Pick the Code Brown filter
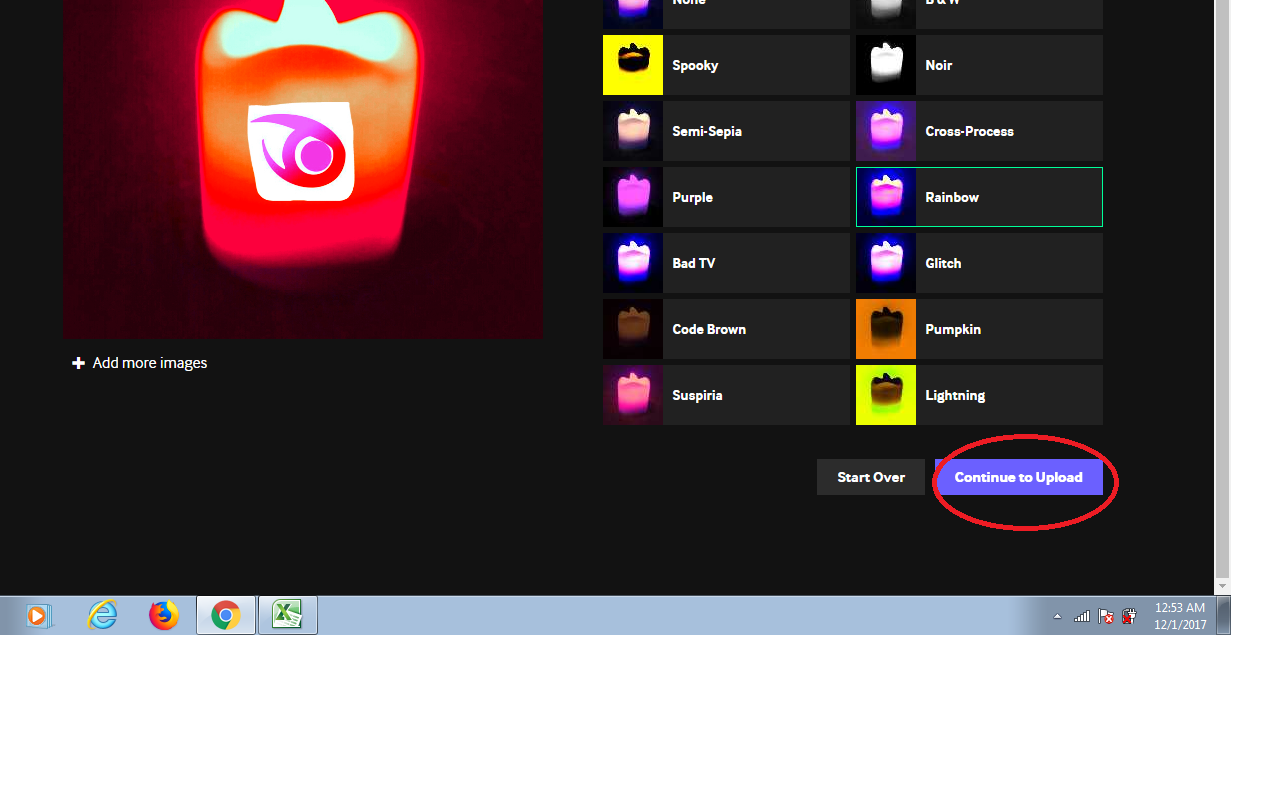This screenshot has width=1280, height=800. [726, 329]
